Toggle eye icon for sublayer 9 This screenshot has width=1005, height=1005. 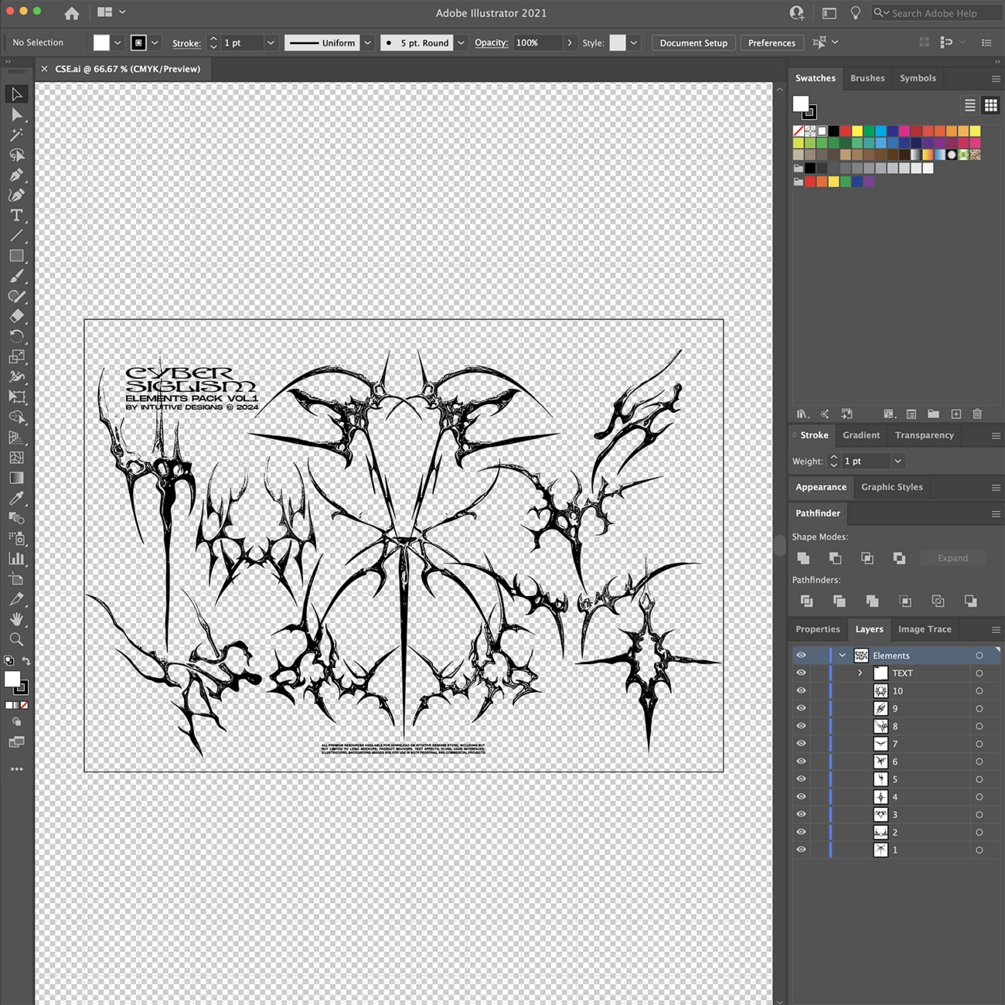(801, 708)
